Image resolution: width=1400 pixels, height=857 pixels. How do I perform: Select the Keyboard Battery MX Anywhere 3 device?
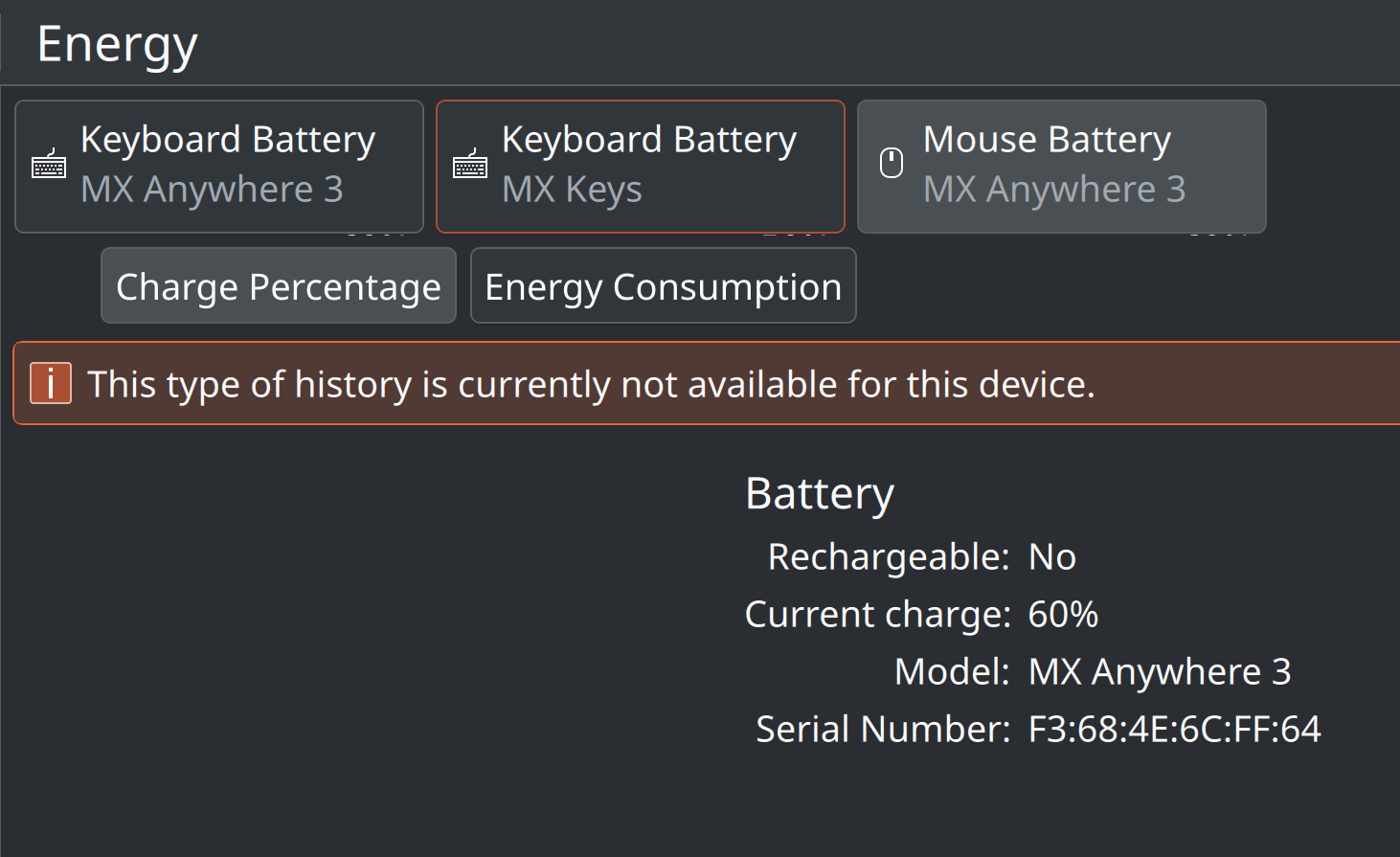(219, 167)
